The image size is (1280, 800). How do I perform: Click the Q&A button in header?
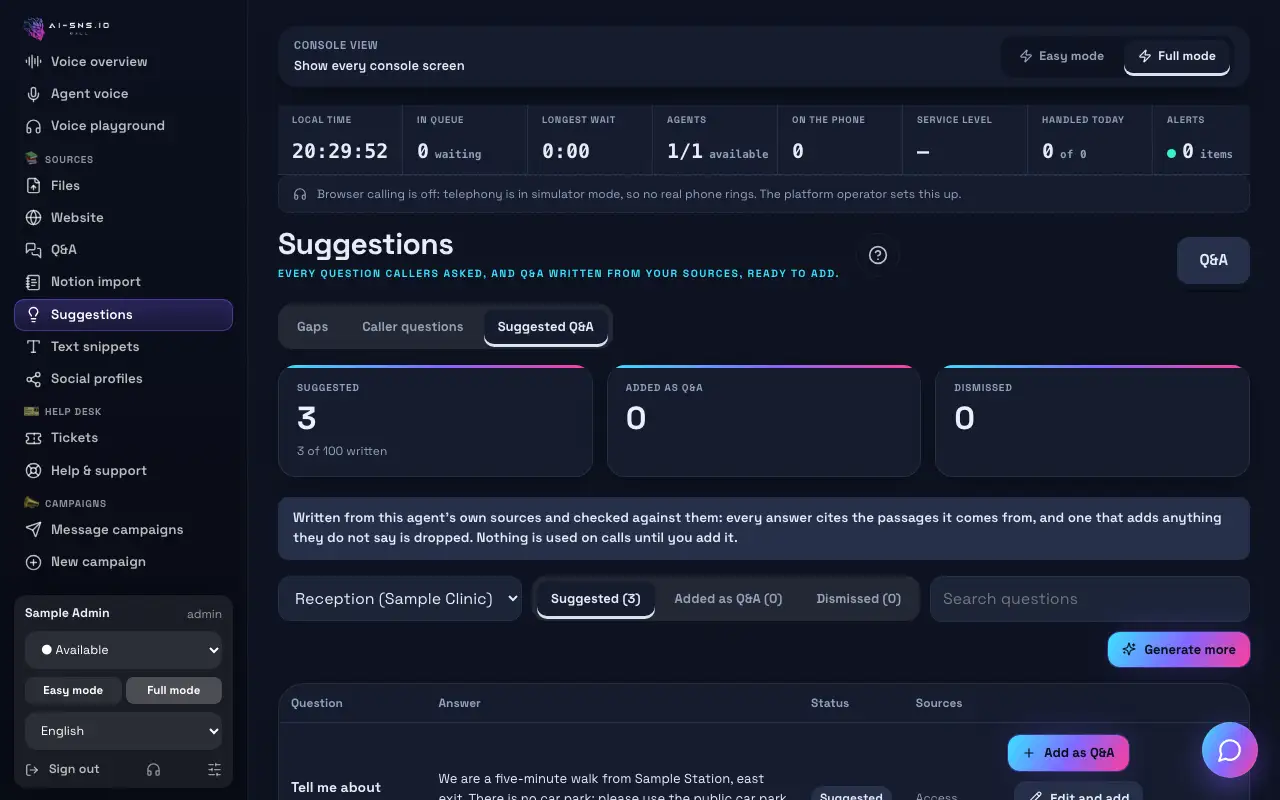click(1214, 260)
